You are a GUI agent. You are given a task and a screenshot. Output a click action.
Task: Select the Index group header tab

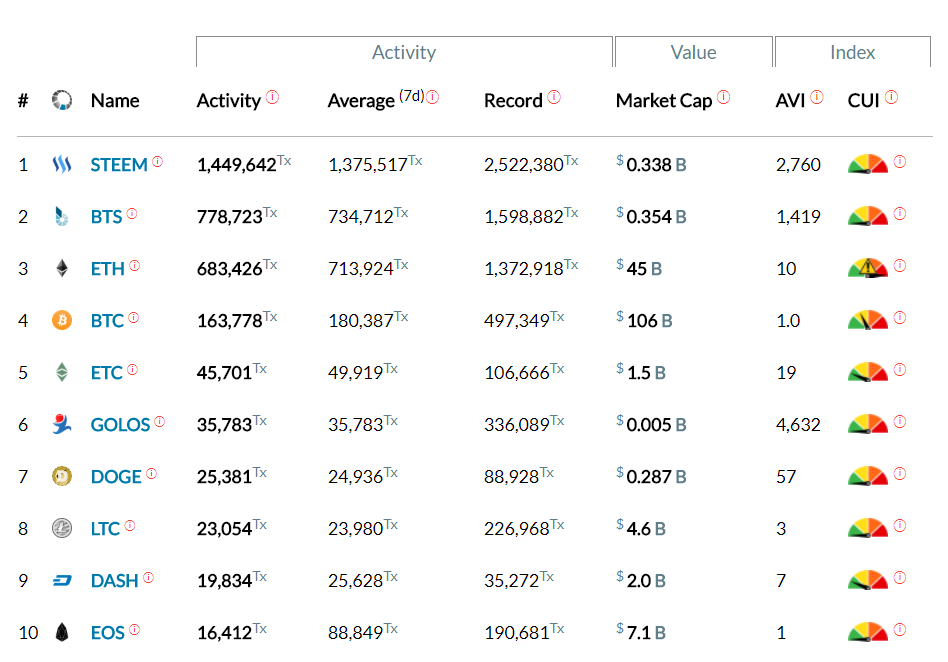point(852,53)
